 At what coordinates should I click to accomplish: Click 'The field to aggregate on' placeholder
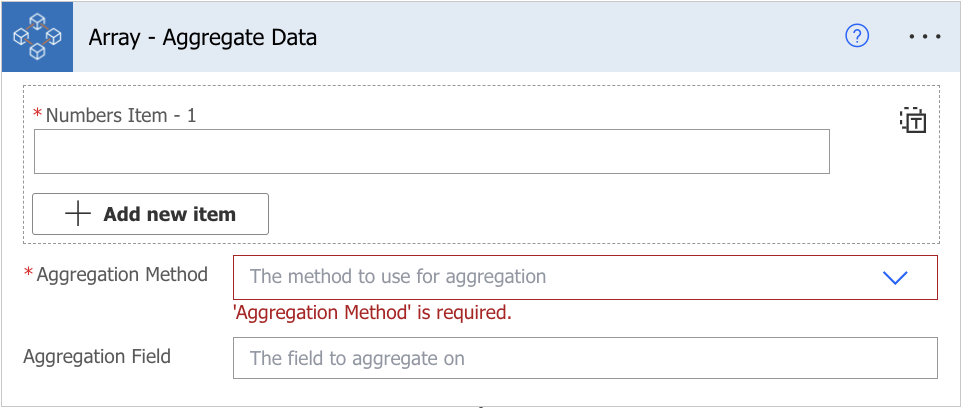357,358
